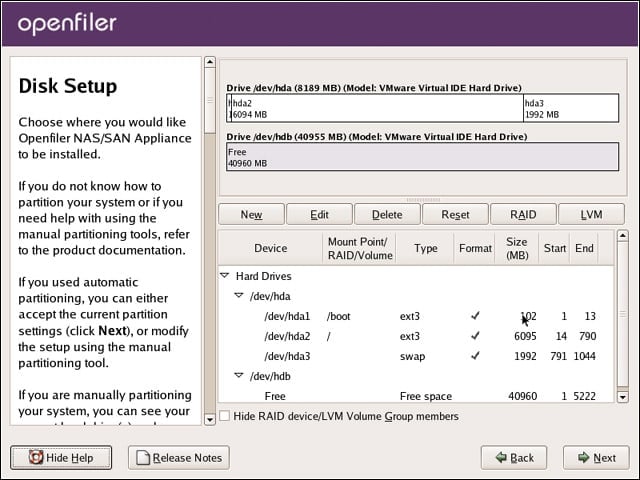
Task: Open the New partition dialog
Action: pos(251,214)
